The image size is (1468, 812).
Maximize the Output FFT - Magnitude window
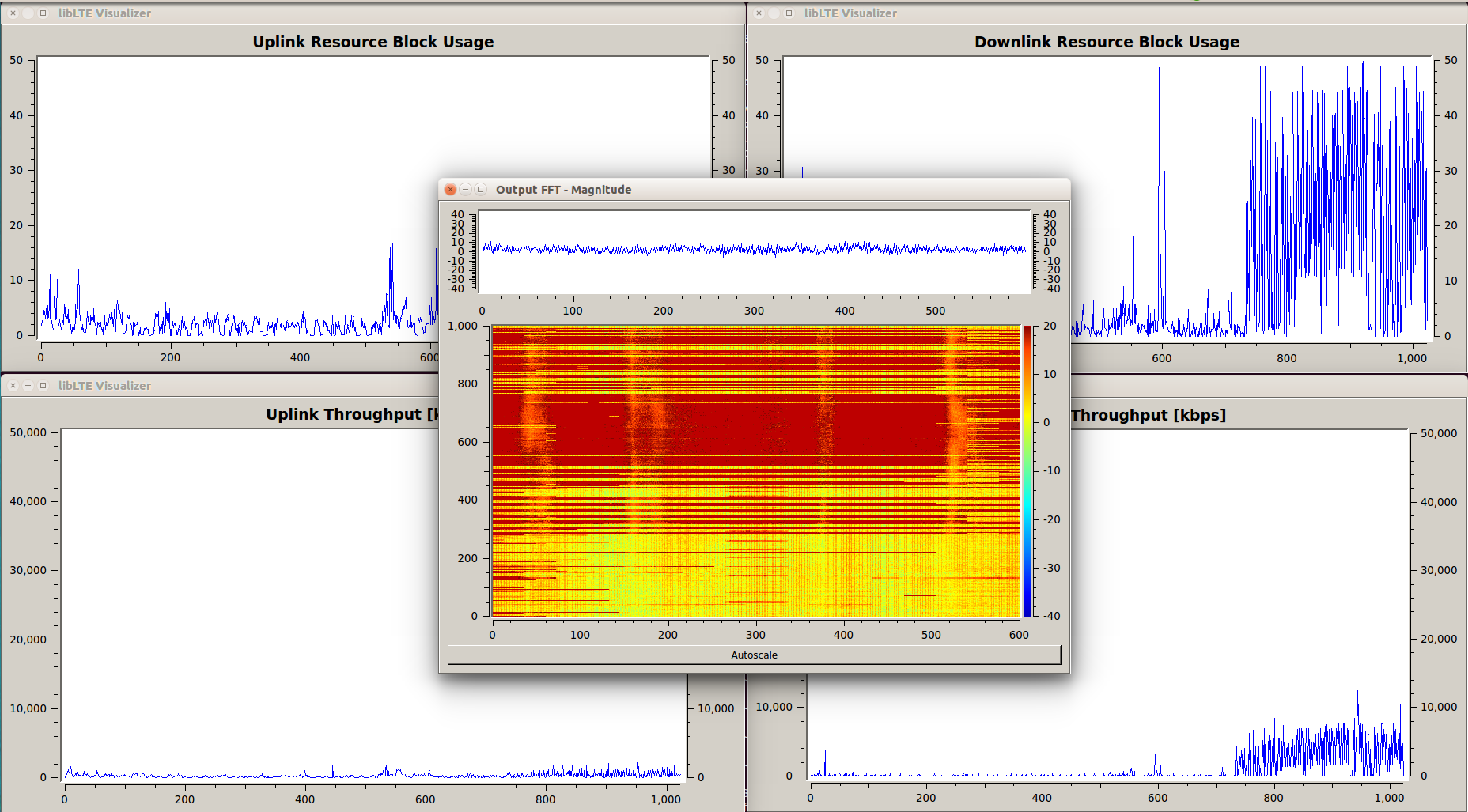point(480,189)
